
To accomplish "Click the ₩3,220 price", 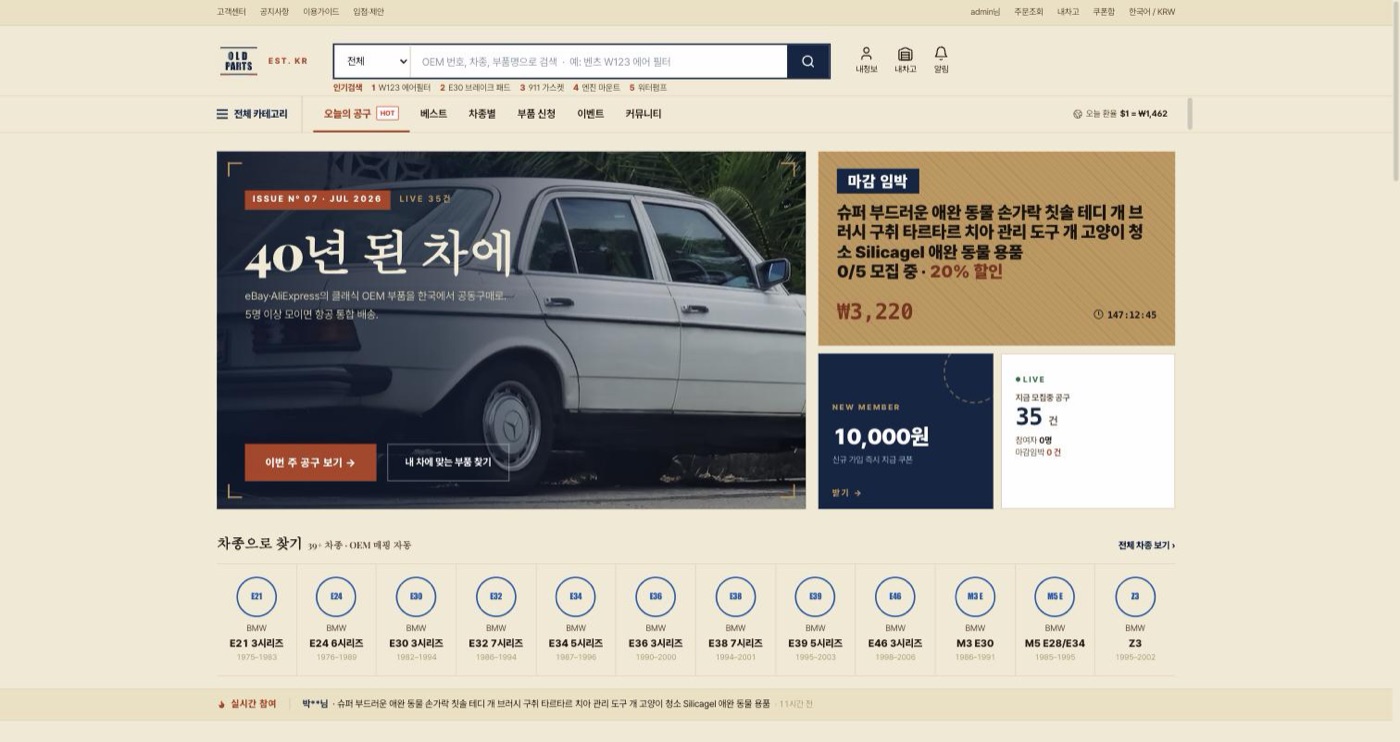I will 875,312.
